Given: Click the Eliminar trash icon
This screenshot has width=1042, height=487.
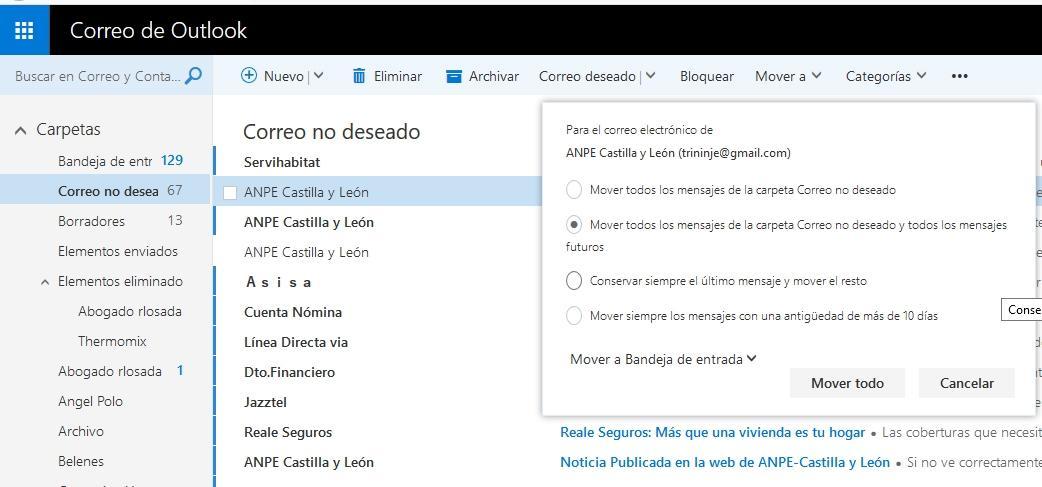Looking at the screenshot, I should (x=359, y=76).
